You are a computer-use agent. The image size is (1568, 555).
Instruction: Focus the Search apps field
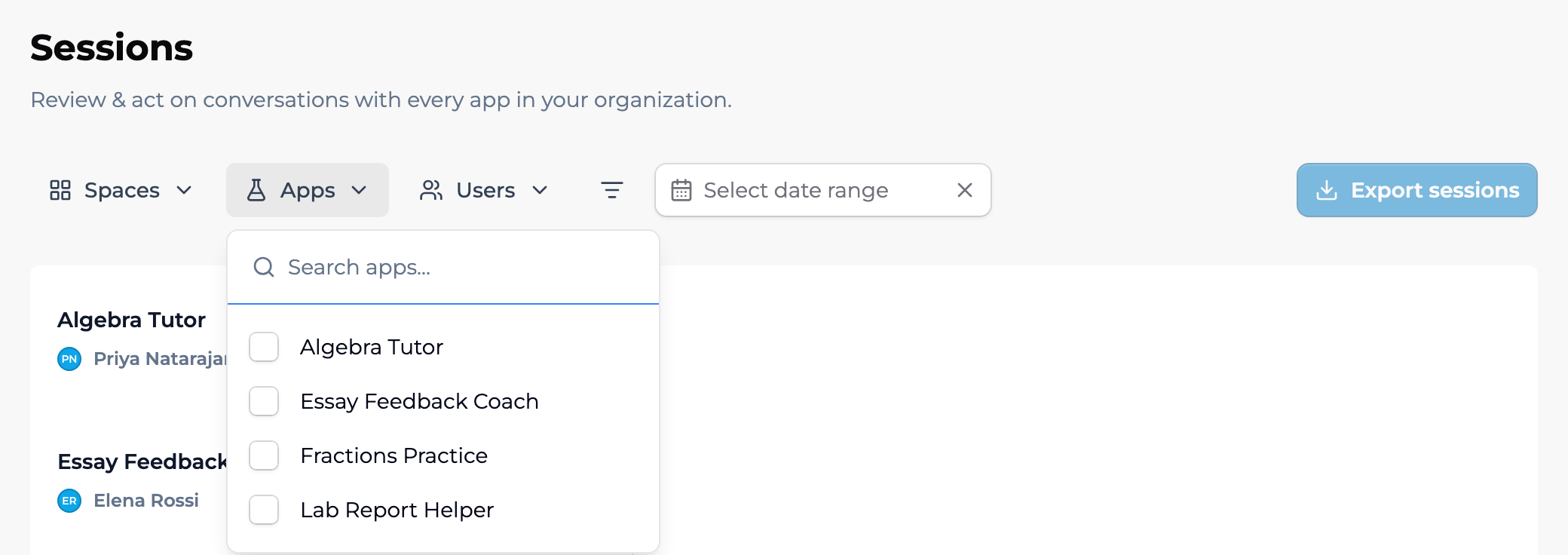click(x=443, y=267)
